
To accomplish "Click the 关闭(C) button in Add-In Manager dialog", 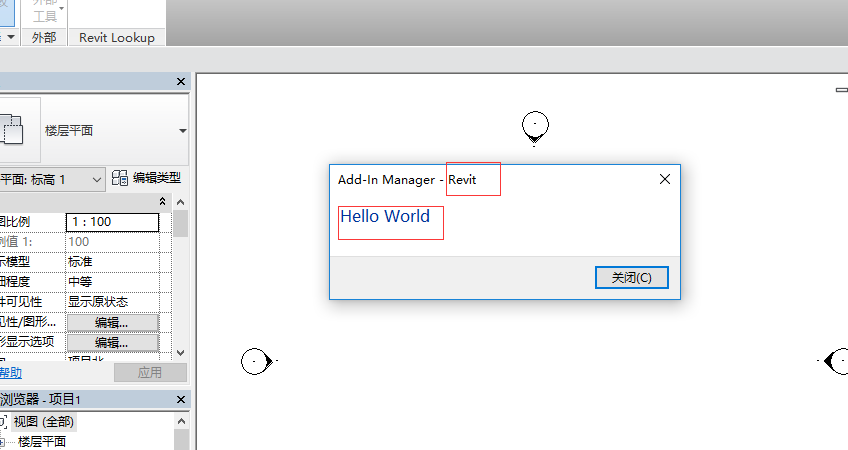I will coord(632,277).
